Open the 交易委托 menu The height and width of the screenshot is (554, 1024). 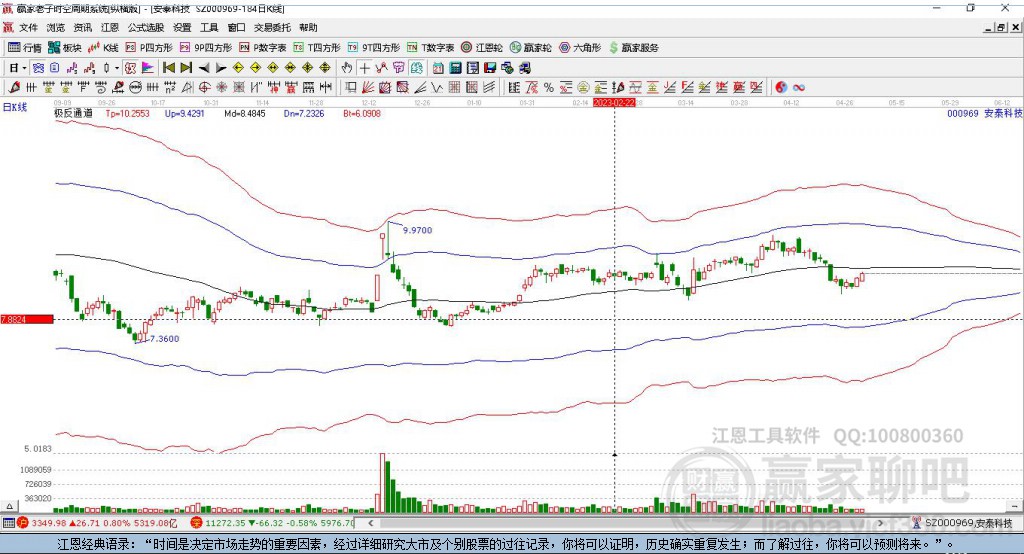[x=272, y=27]
